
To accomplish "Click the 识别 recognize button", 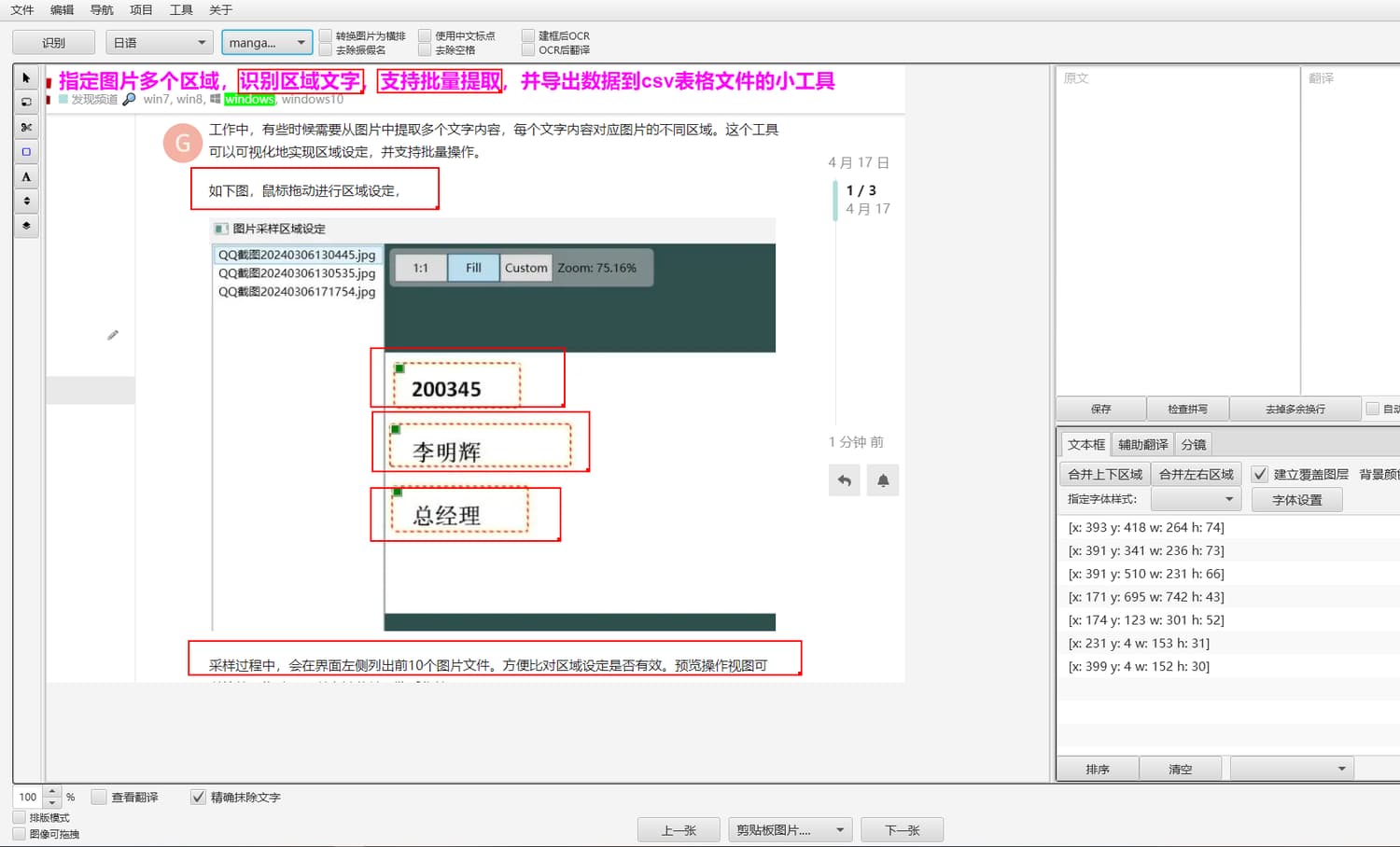I will 53,43.
